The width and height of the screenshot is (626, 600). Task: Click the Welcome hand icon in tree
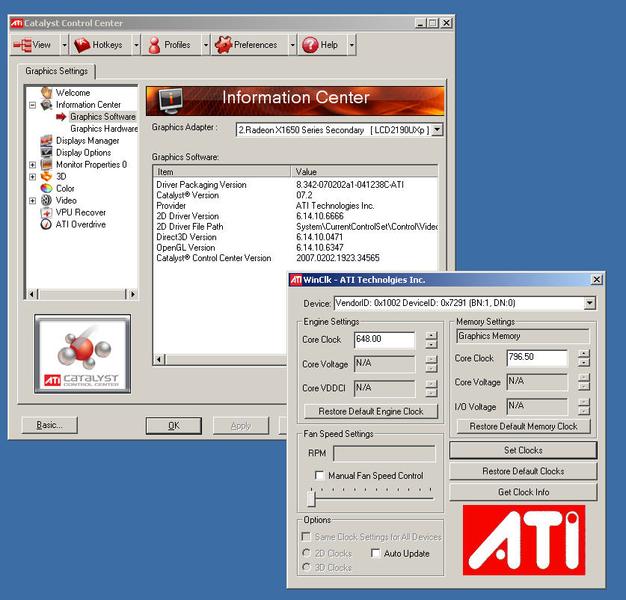47,93
